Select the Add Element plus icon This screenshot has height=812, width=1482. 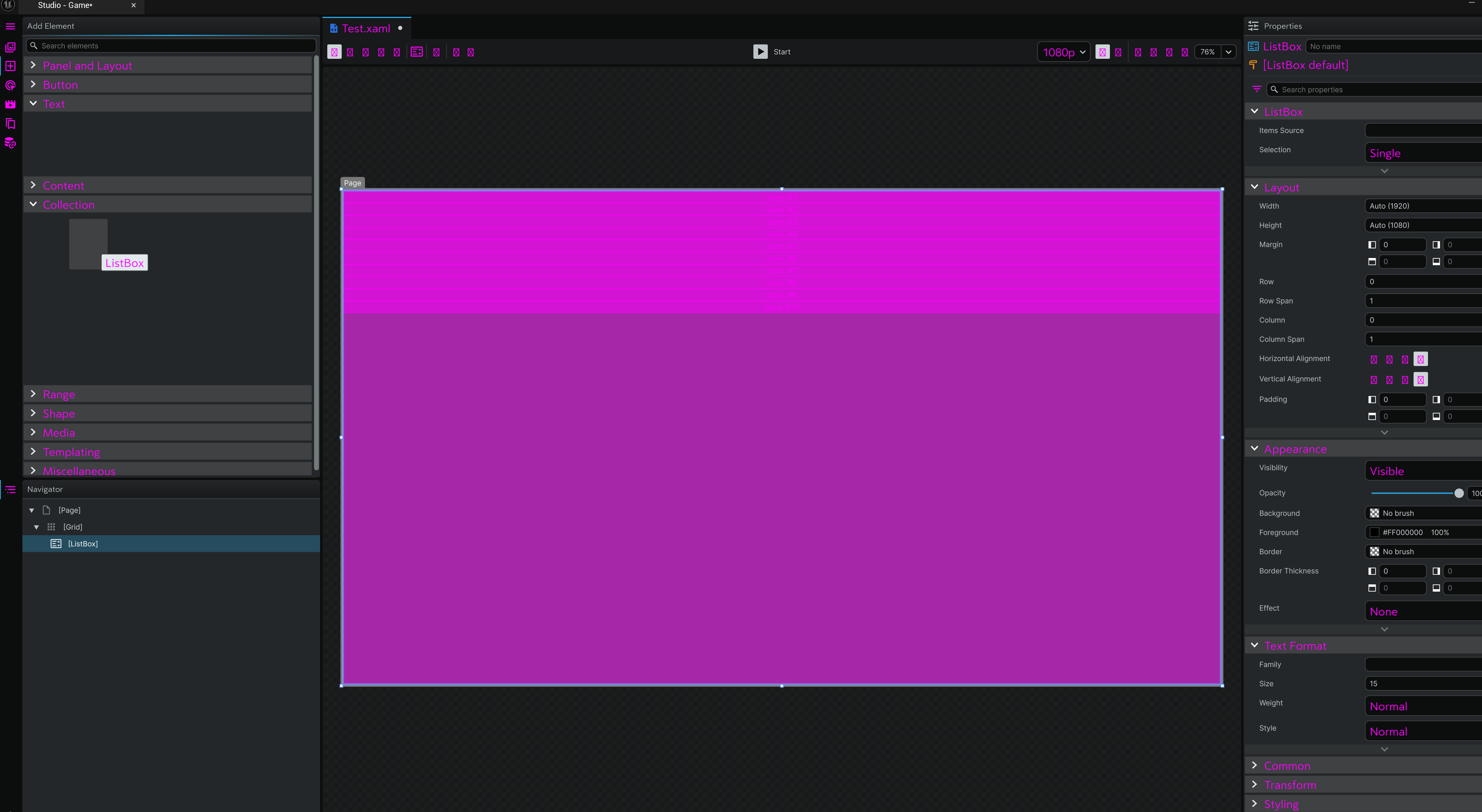(10, 66)
